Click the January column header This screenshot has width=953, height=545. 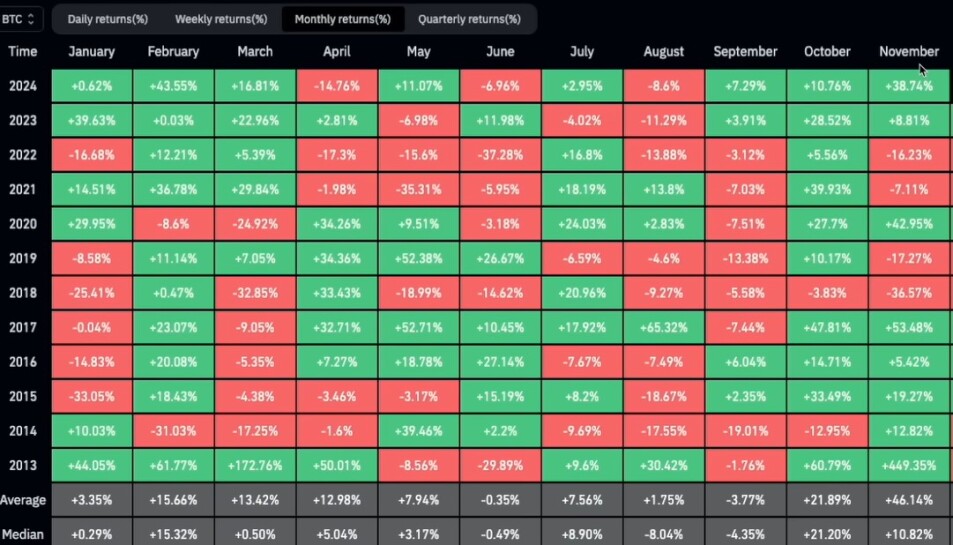point(91,52)
